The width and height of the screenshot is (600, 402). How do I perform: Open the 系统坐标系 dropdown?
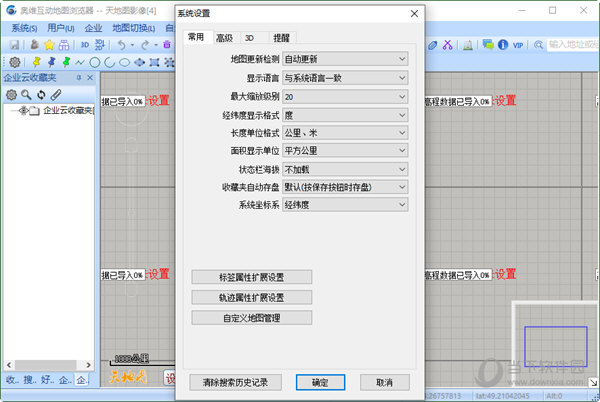point(345,204)
